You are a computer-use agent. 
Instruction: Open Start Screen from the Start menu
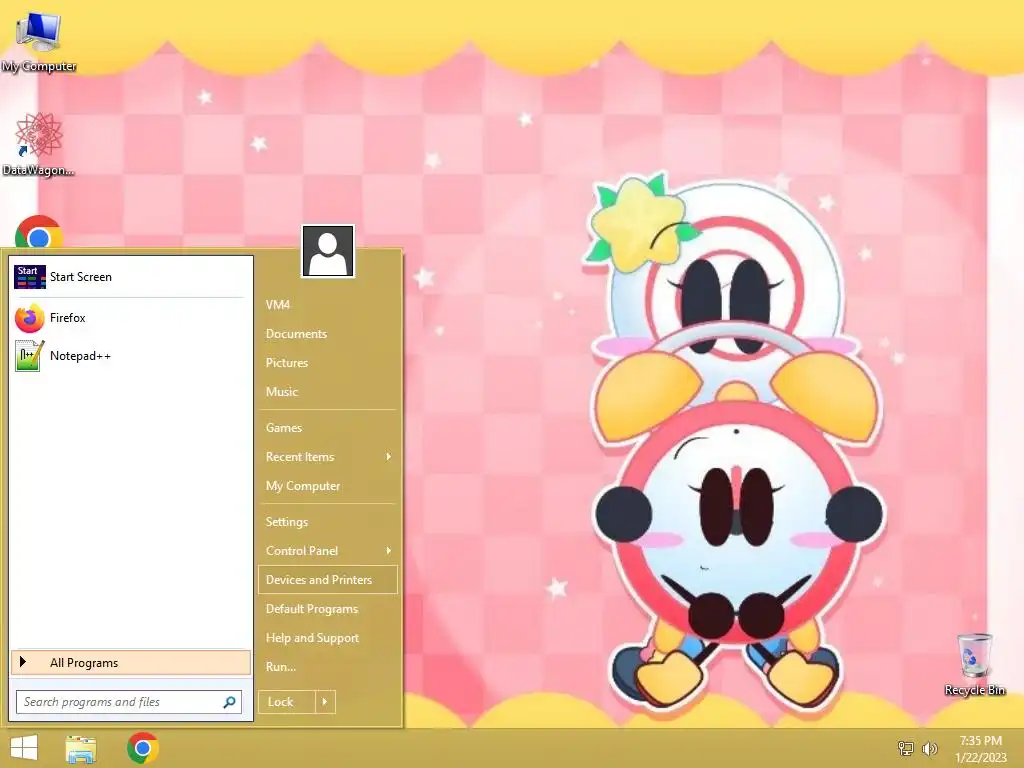coord(131,277)
